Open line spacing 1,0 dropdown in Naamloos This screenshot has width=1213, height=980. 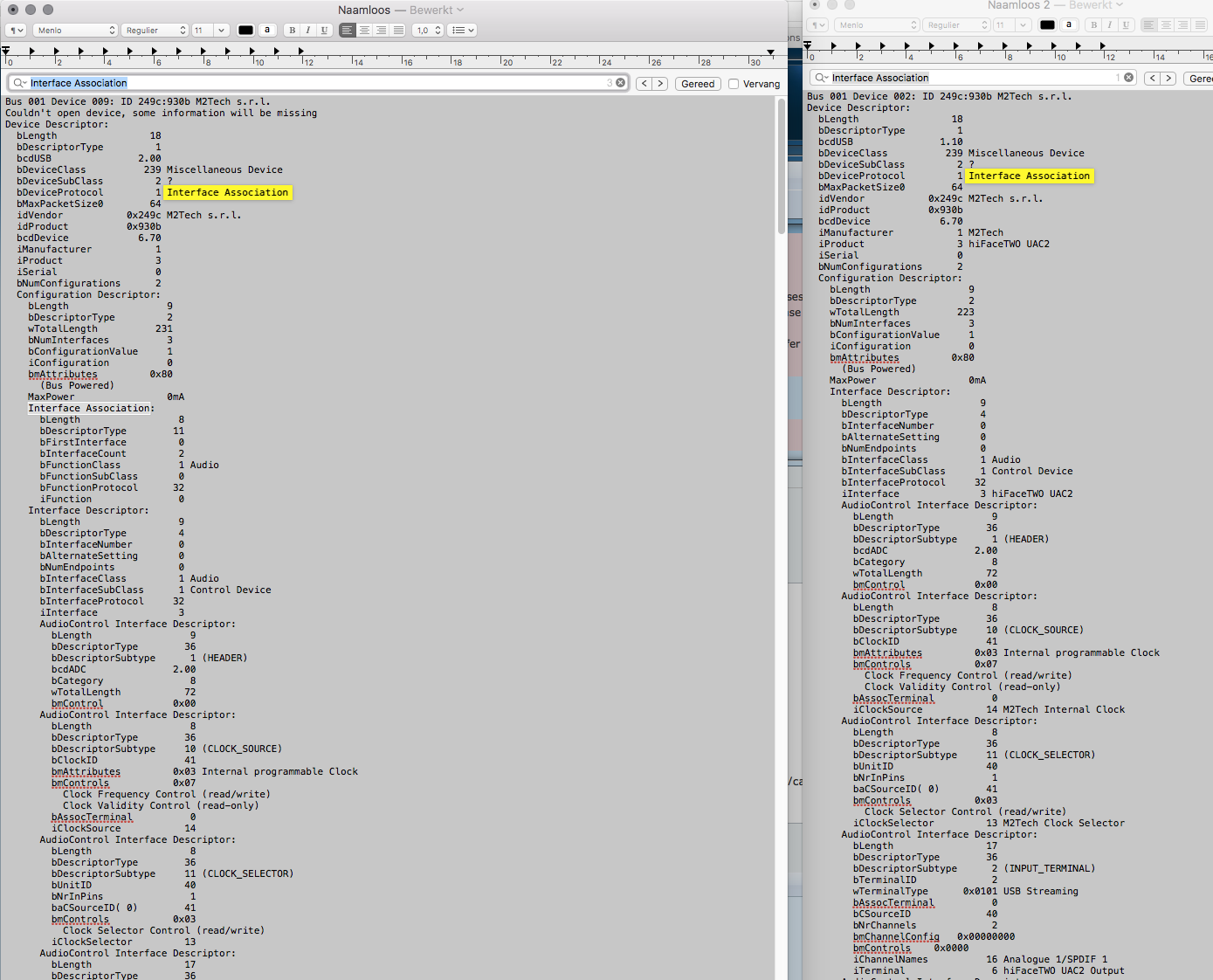point(427,30)
